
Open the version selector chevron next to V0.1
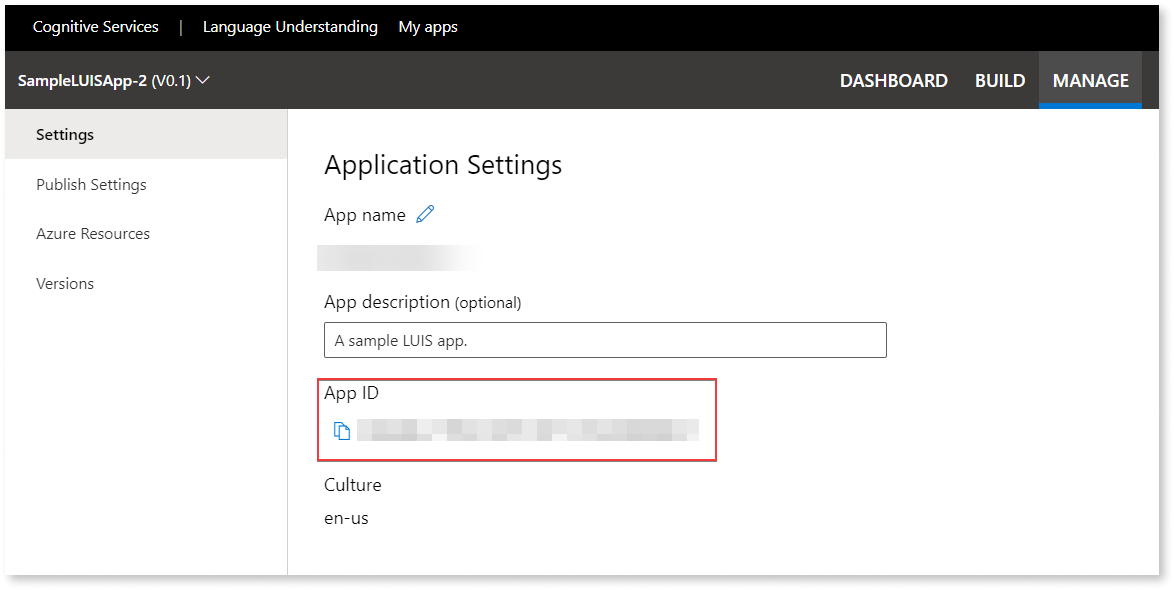click(203, 80)
